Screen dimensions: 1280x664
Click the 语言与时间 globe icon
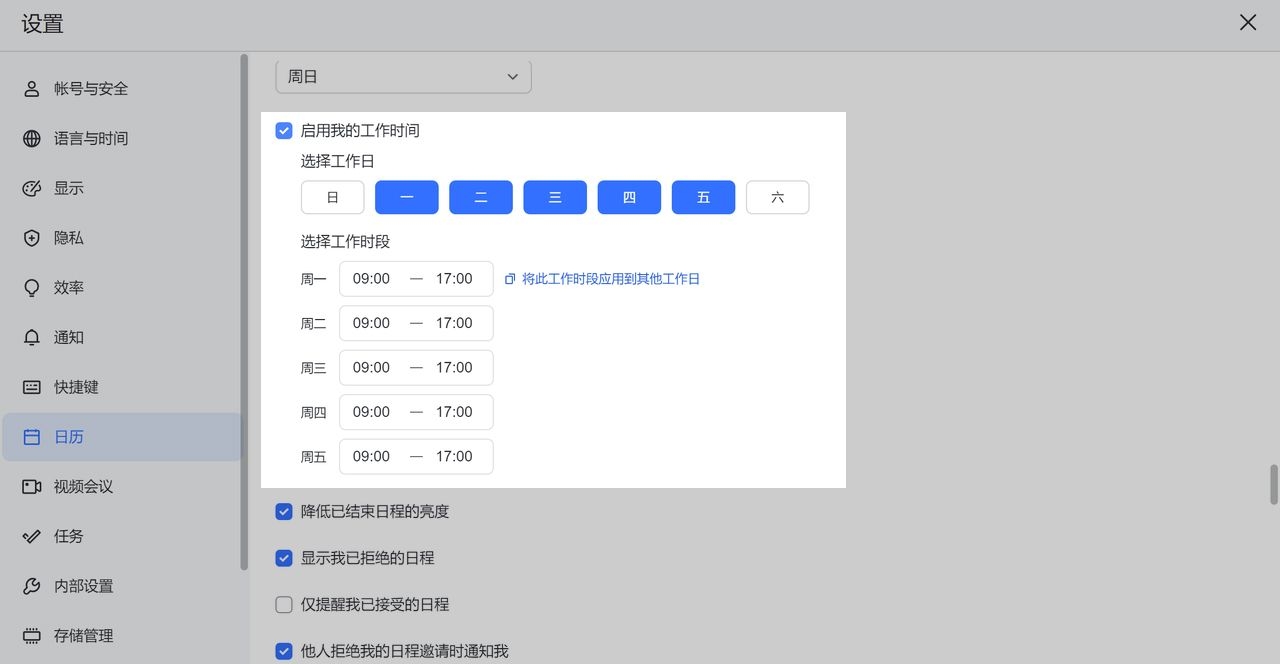(32, 139)
